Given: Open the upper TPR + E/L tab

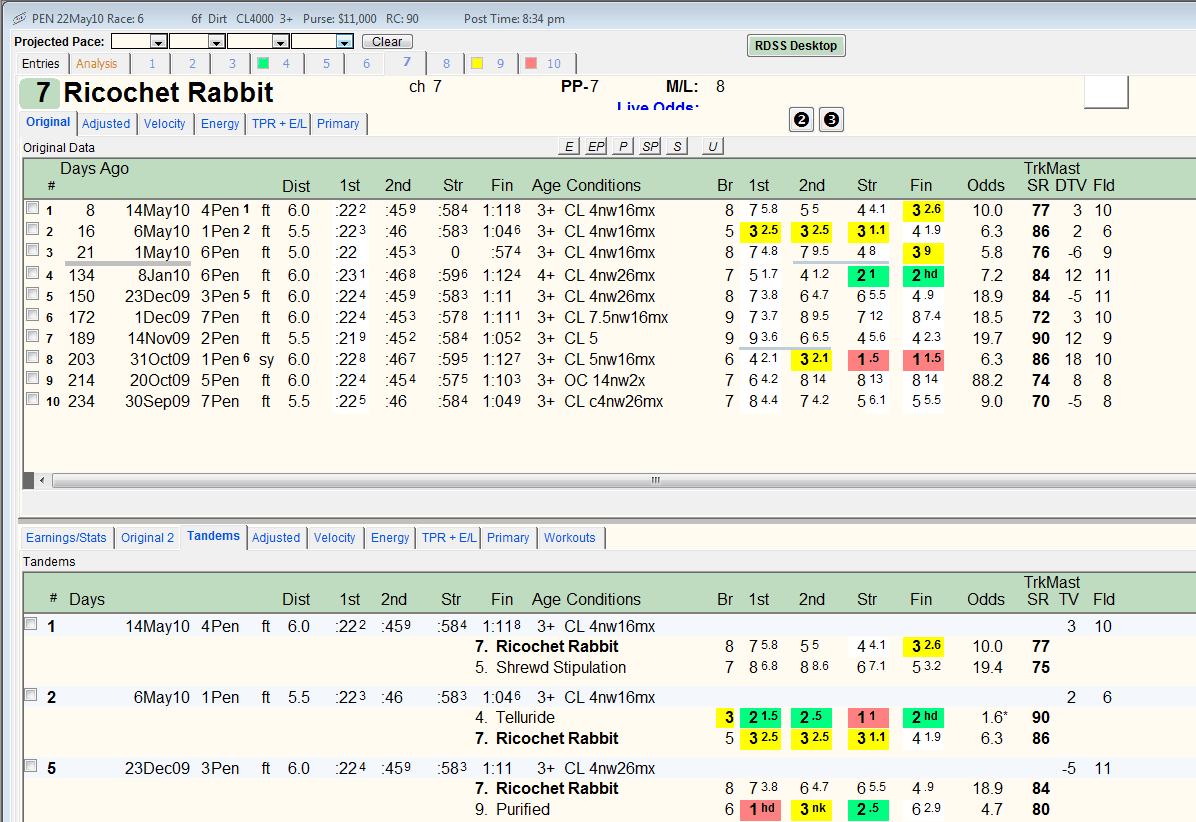Looking at the screenshot, I should click(279, 124).
